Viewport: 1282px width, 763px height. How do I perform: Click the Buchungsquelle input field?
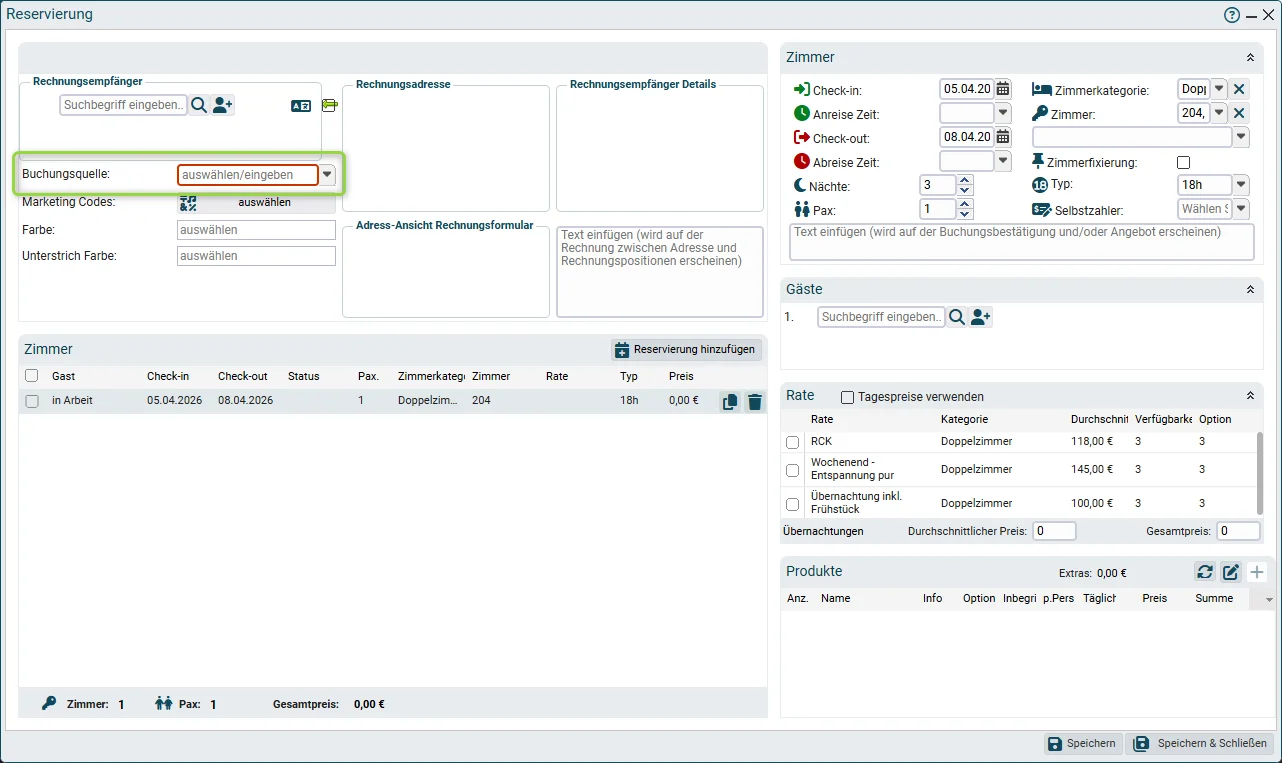[x=248, y=175]
